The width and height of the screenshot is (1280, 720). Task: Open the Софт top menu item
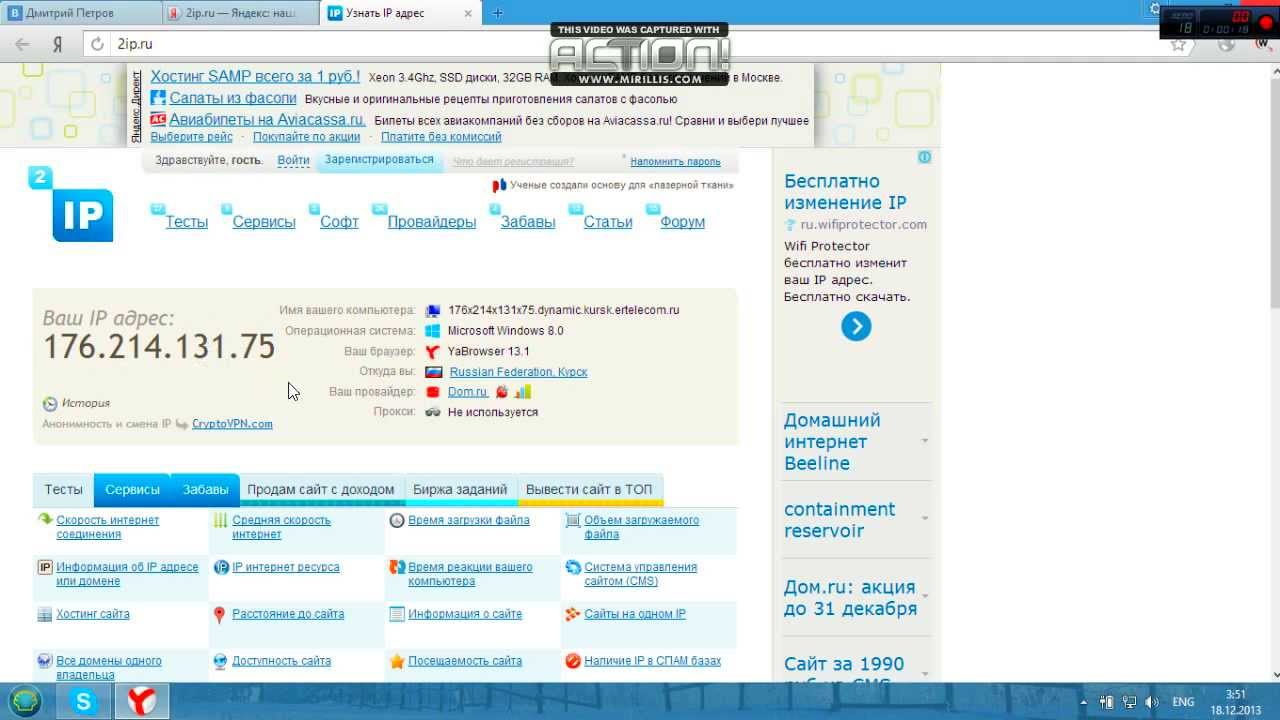(339, 222)
